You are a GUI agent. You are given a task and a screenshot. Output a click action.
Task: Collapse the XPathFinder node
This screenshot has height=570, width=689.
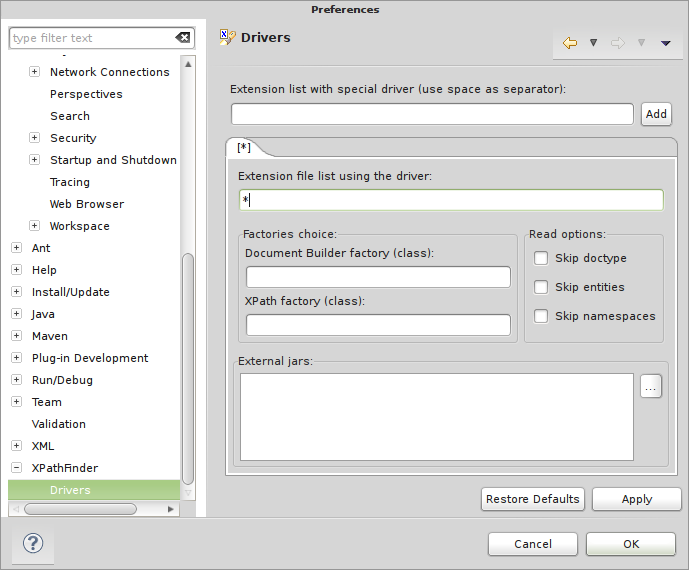pos(16,468)
